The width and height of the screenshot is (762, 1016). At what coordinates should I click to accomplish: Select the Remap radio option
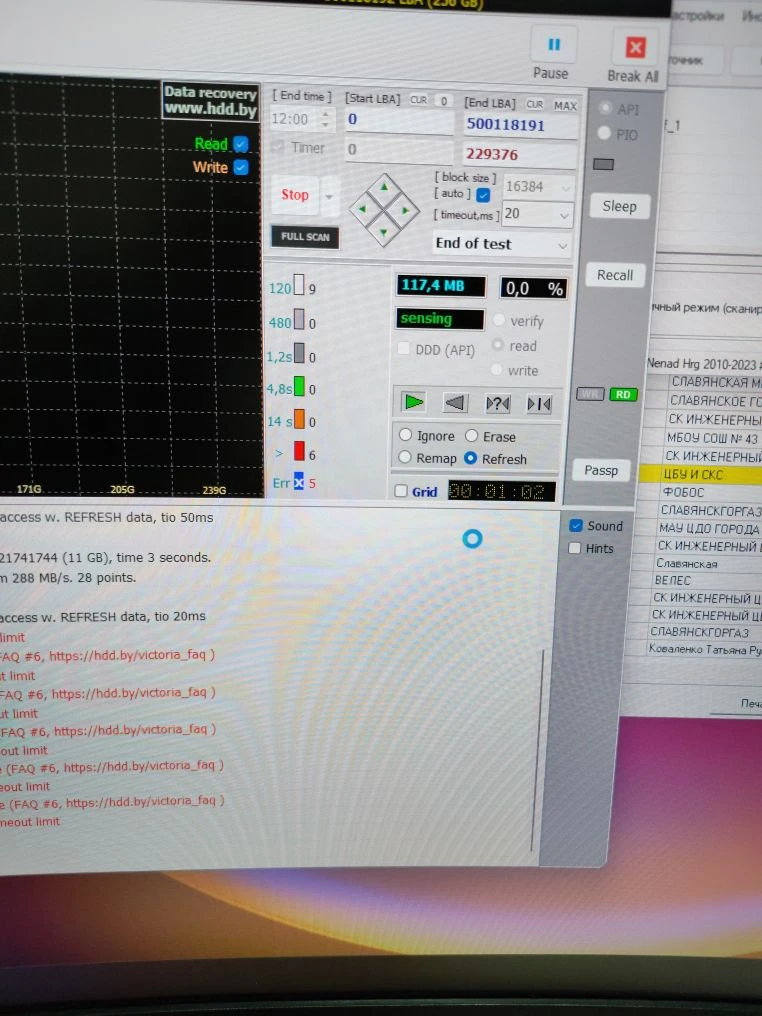pos(406,458)
